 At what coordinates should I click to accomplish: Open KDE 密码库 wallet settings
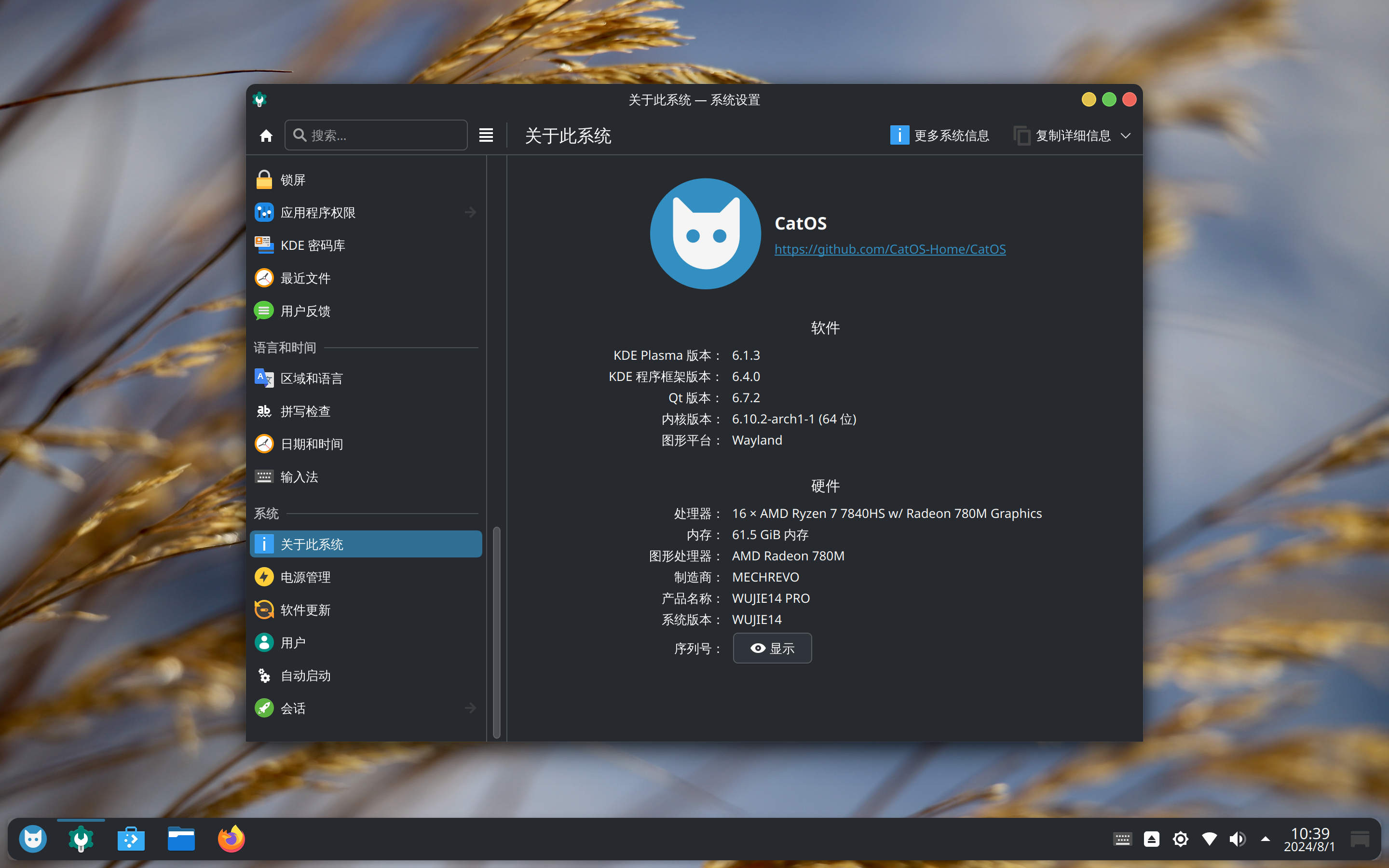366,245
